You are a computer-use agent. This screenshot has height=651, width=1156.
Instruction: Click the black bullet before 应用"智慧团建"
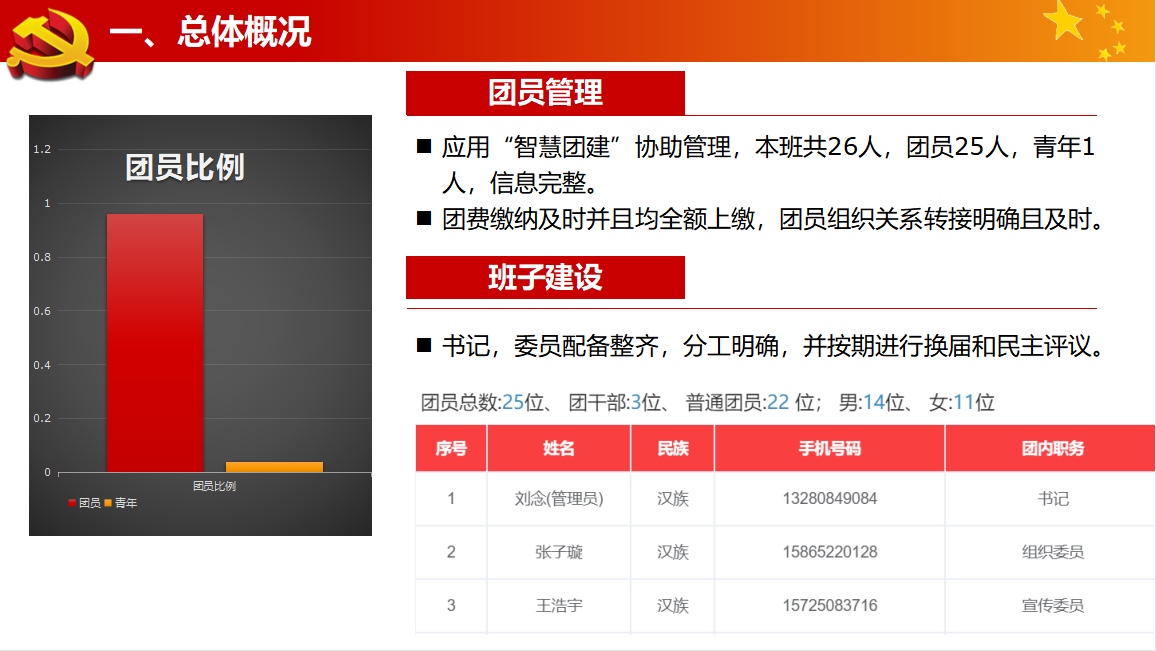[424, 148]
